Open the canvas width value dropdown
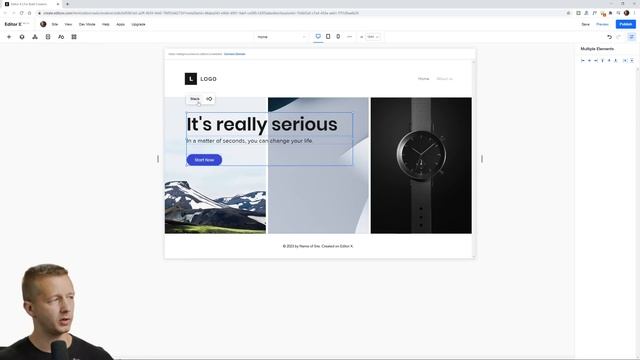This screenshot has height=360, width=640. pyautogui.click(x=372, y=37)
